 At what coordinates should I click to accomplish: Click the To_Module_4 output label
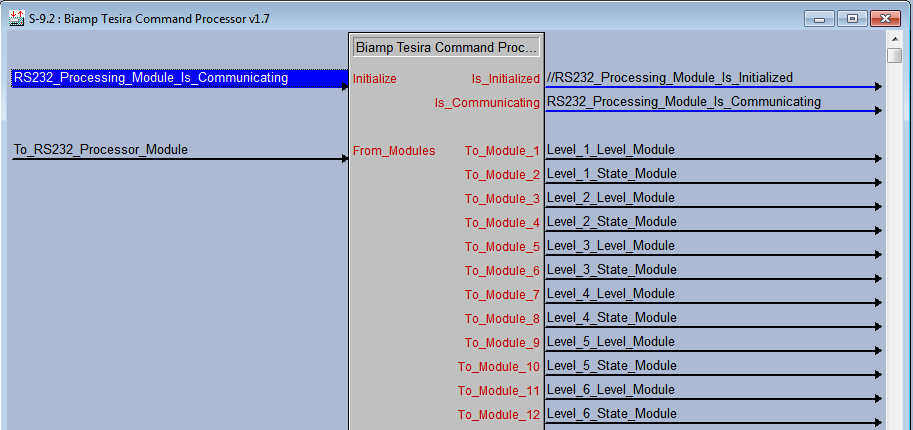coord(502,223)
